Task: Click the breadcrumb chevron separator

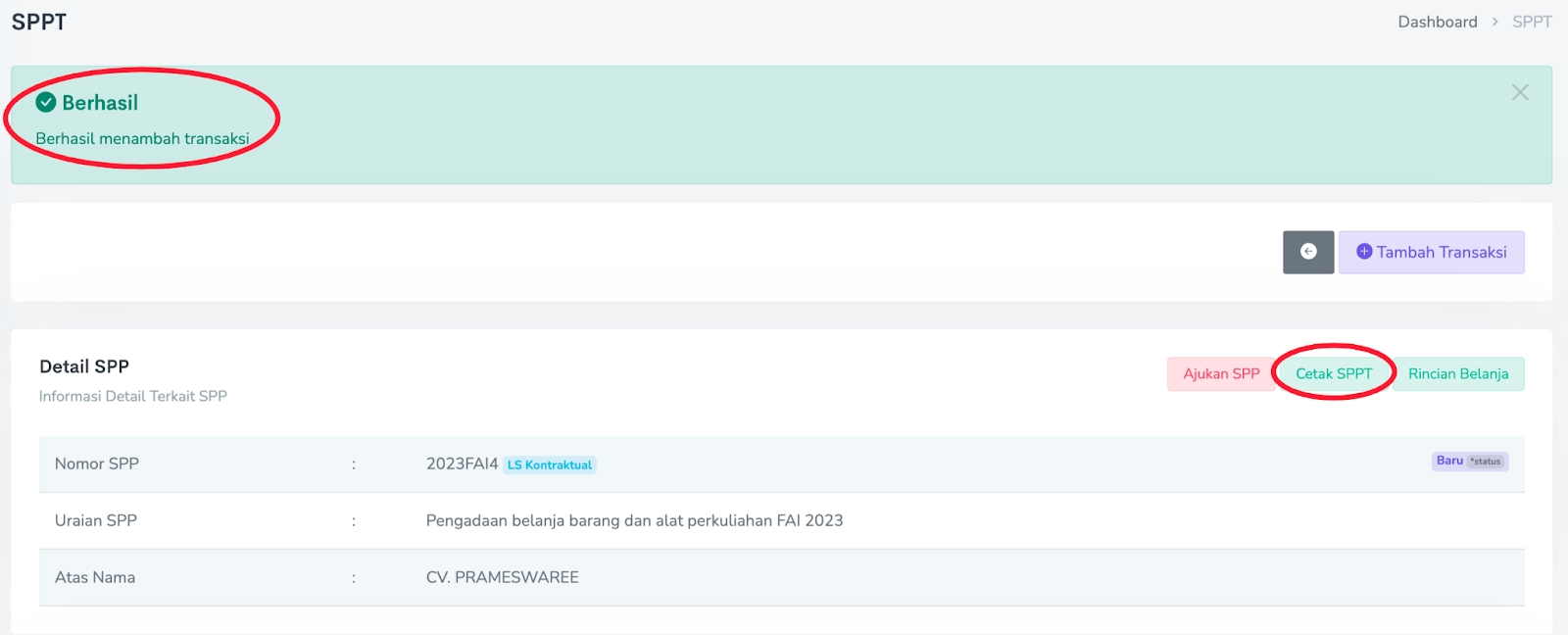Action: tap(1494, 22)
